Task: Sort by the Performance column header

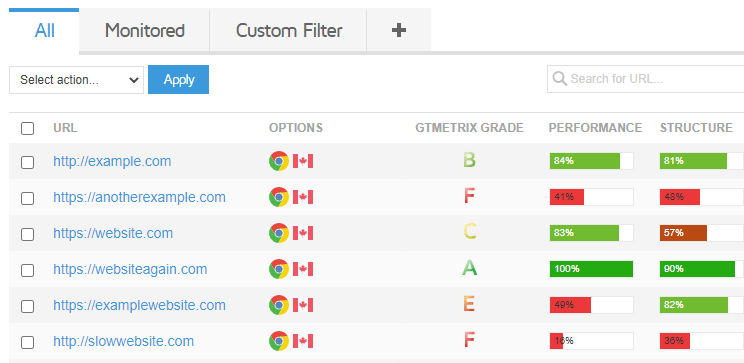Action: [x=595, y=128]
